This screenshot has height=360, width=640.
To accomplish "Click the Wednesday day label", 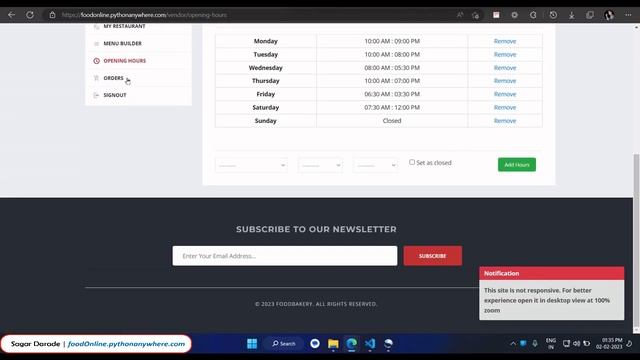I will point(265,68).
